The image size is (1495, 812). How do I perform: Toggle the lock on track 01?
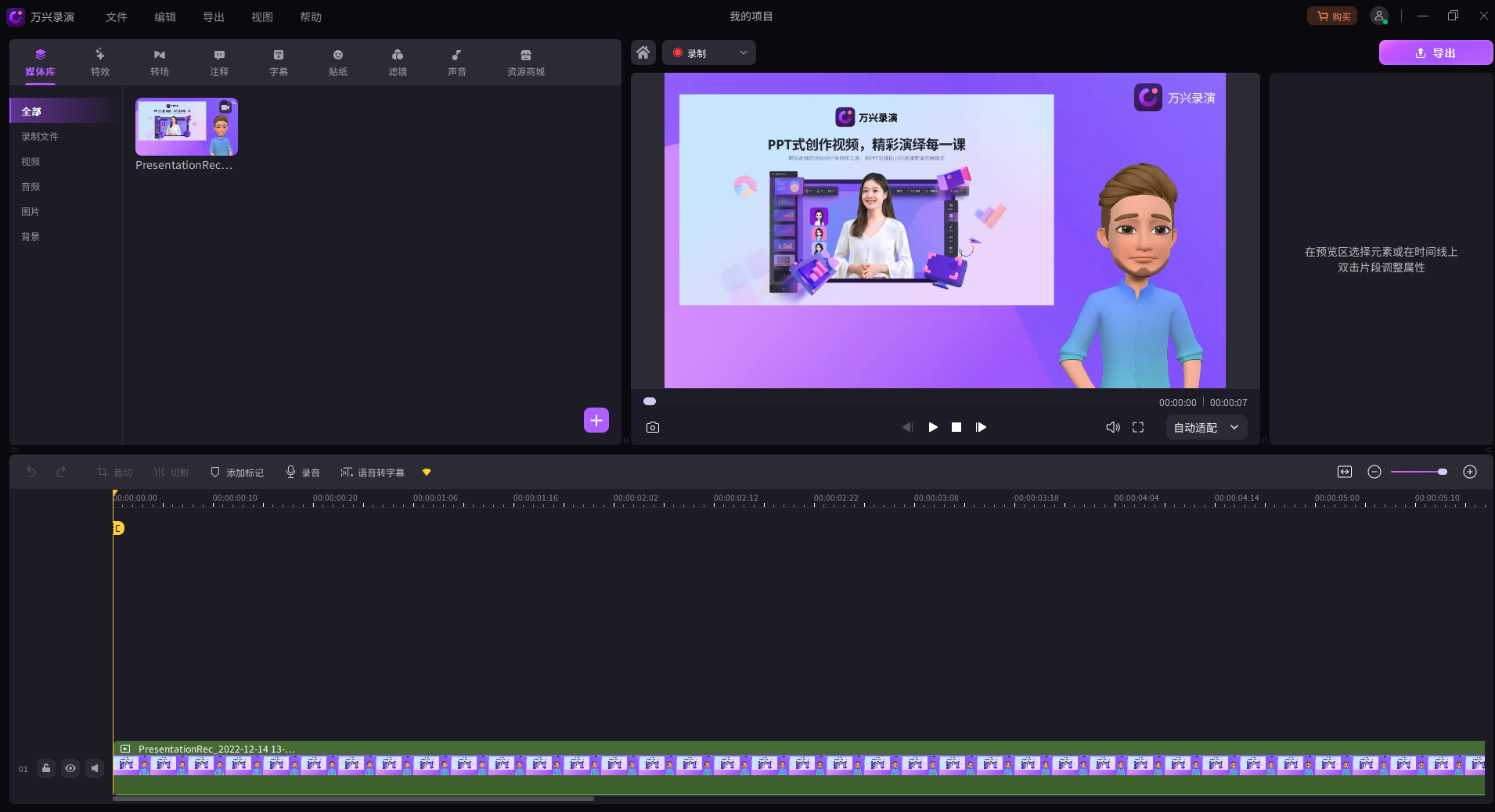point(46,768)
